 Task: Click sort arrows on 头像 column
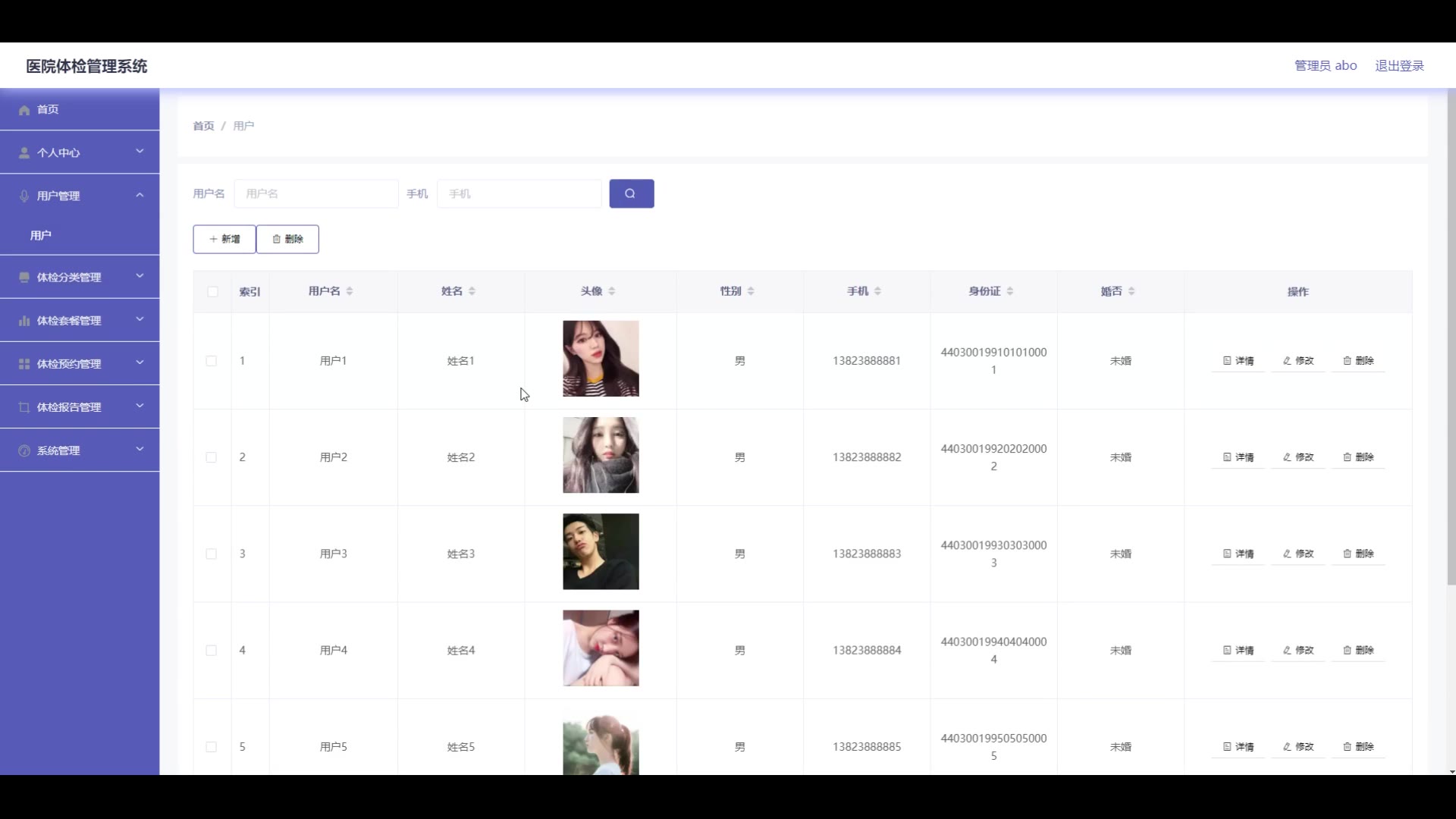point(612,291)
